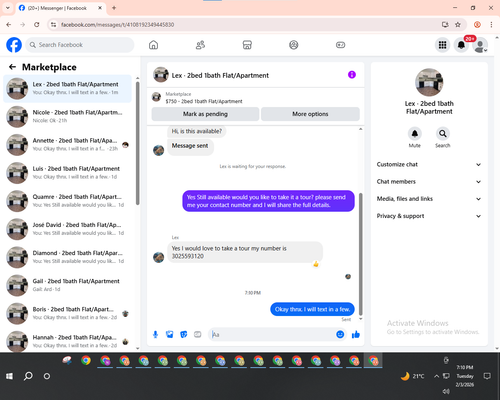Go to the Home feed icon

(x=153, y=45)
